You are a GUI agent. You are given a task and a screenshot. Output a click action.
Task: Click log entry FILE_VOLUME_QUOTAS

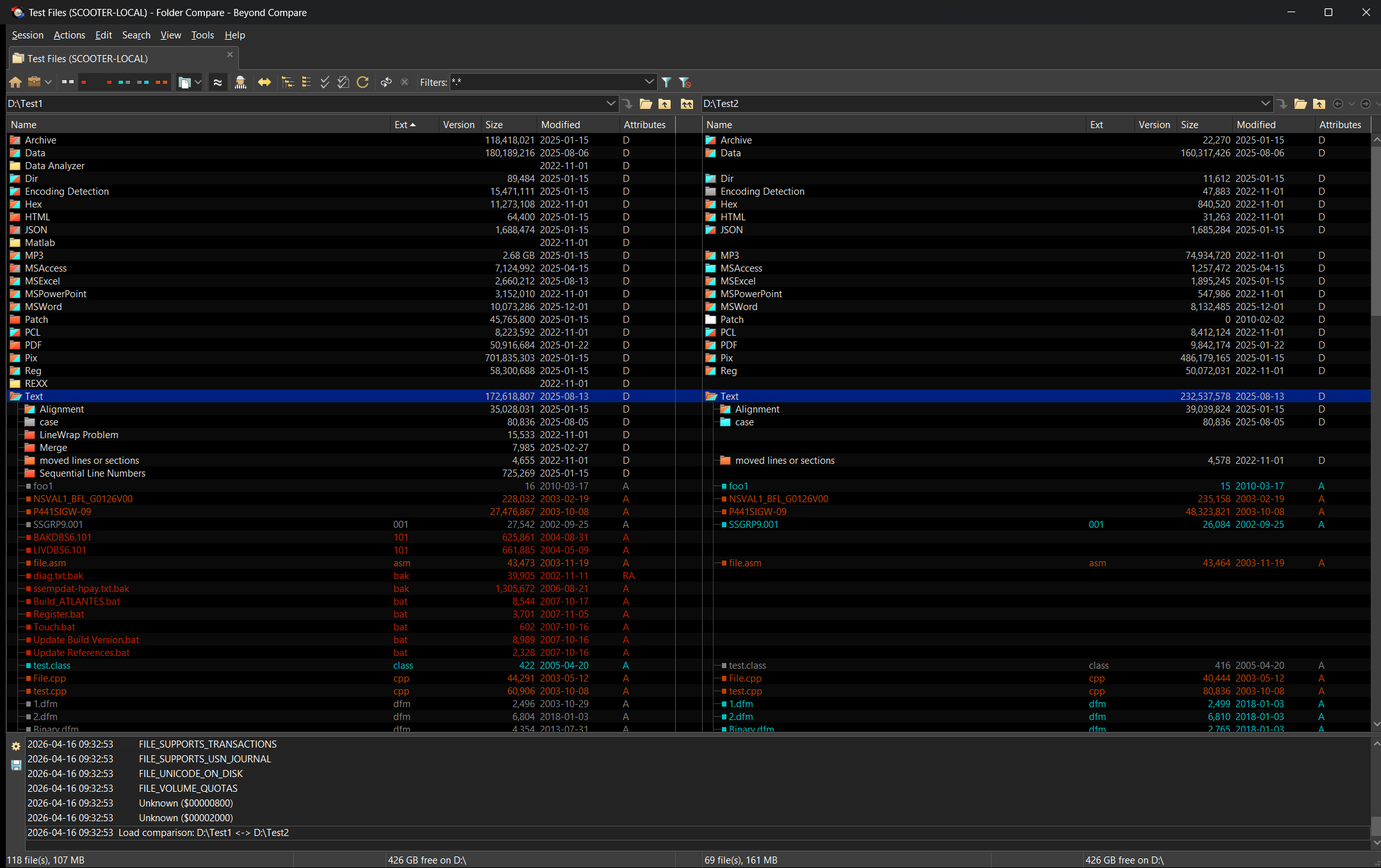[188, 789]
